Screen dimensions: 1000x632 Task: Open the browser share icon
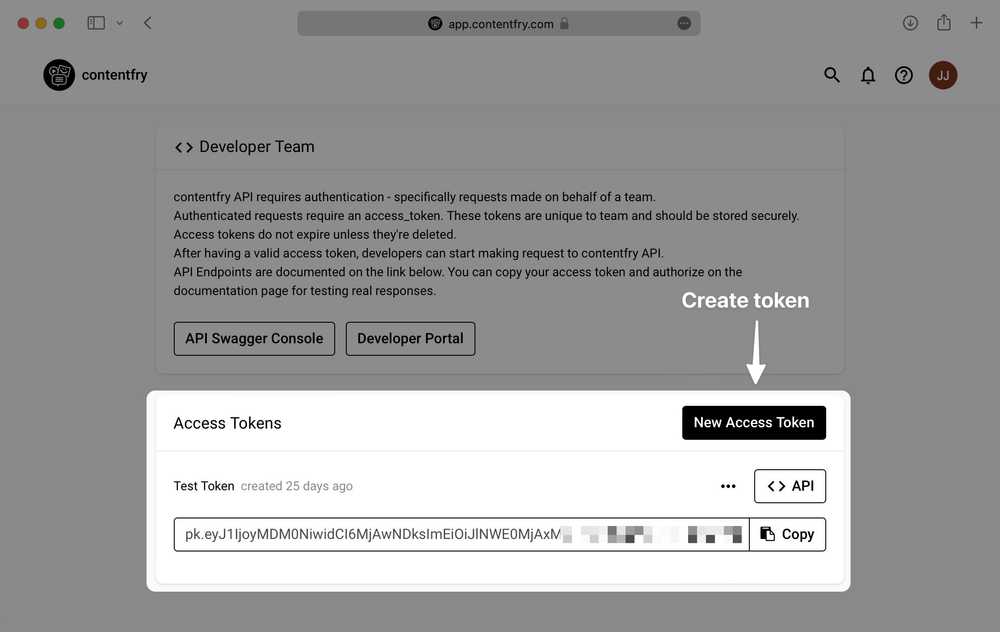[x=943, y=22]
